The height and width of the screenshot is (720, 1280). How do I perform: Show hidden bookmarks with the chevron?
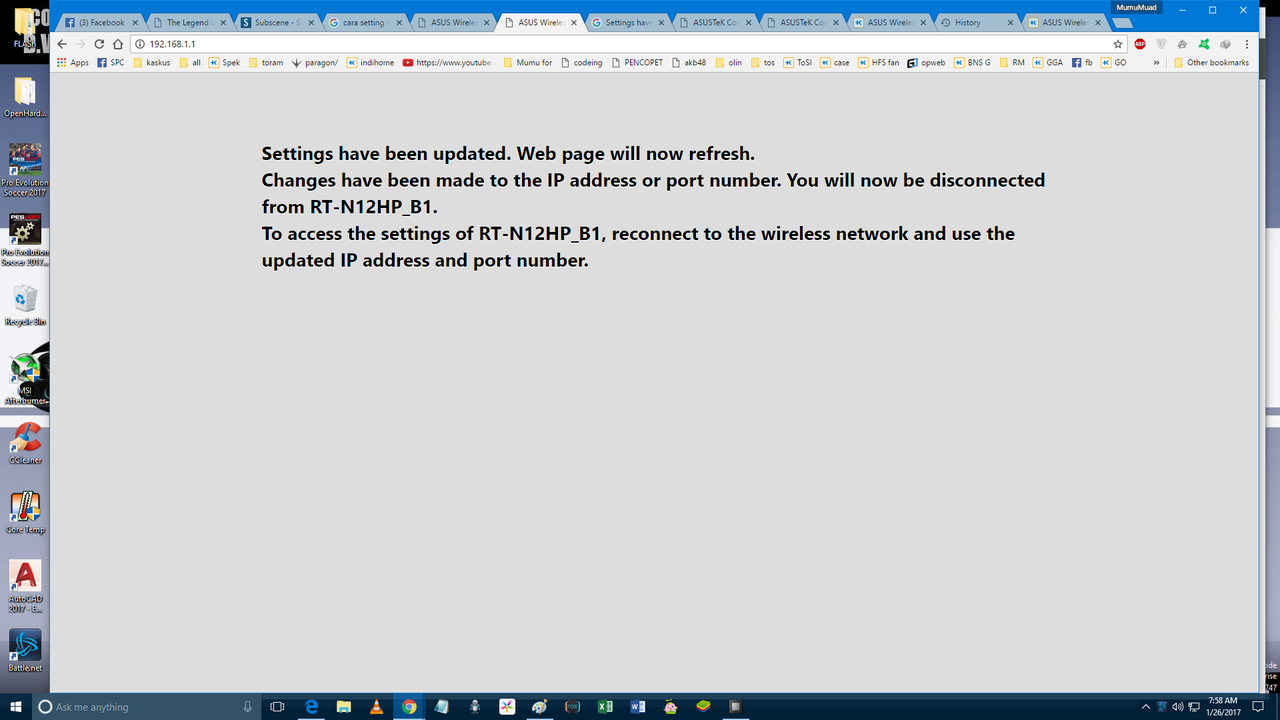(1156, 62)
